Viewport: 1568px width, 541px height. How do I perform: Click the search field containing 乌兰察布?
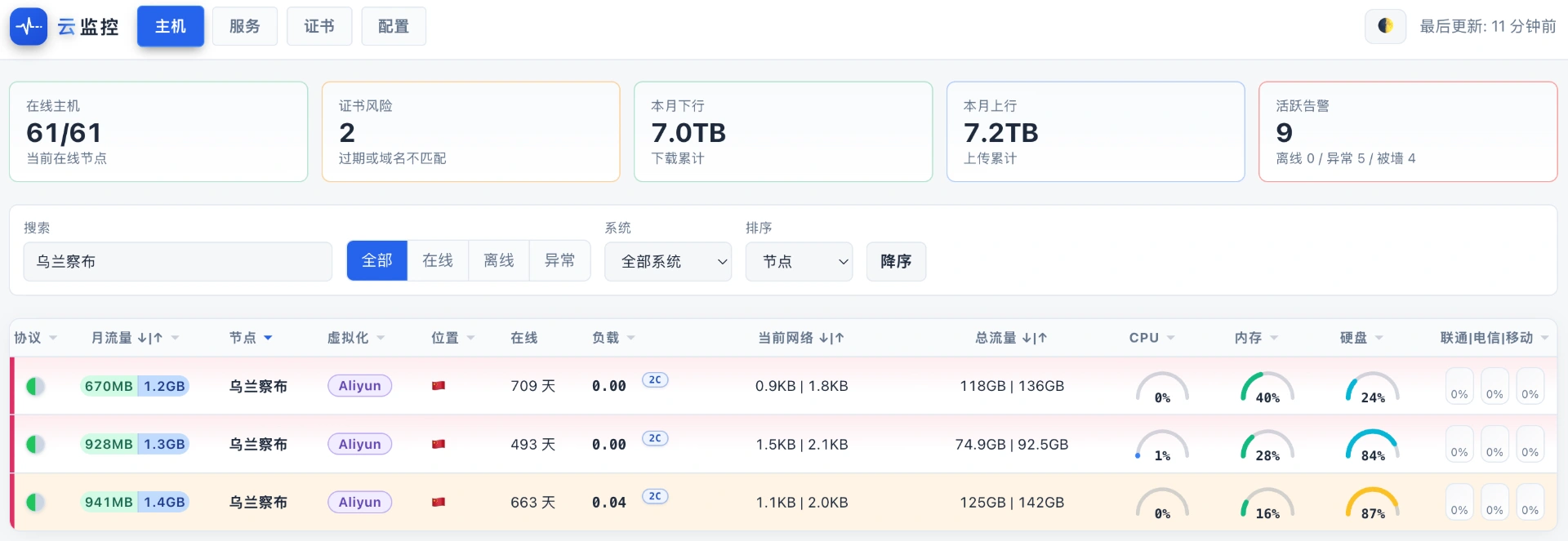178,261
